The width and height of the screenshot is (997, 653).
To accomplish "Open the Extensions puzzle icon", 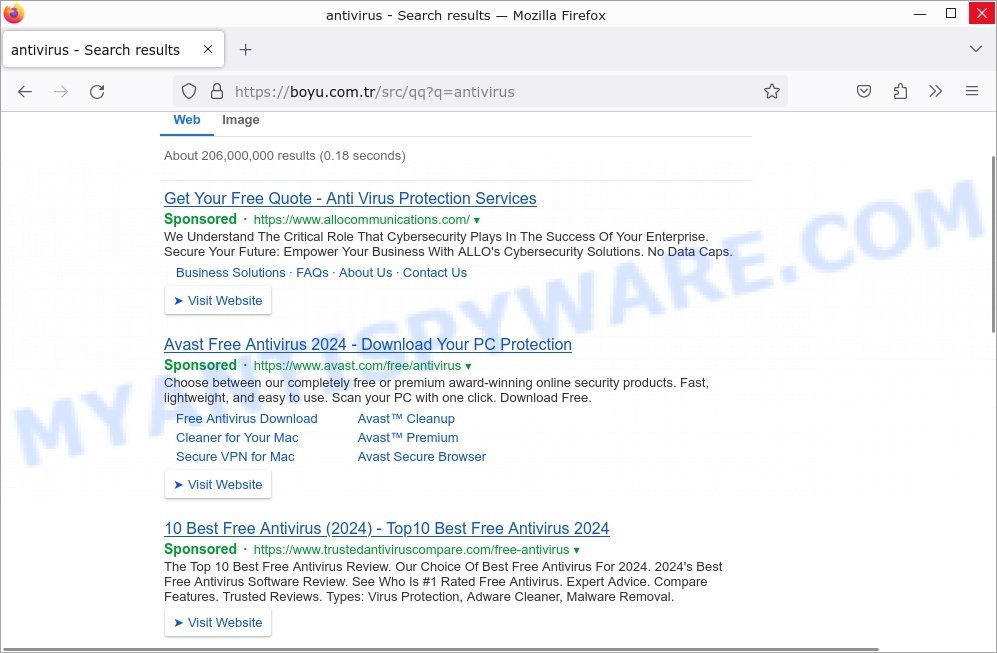I will [x=900, y=92].
